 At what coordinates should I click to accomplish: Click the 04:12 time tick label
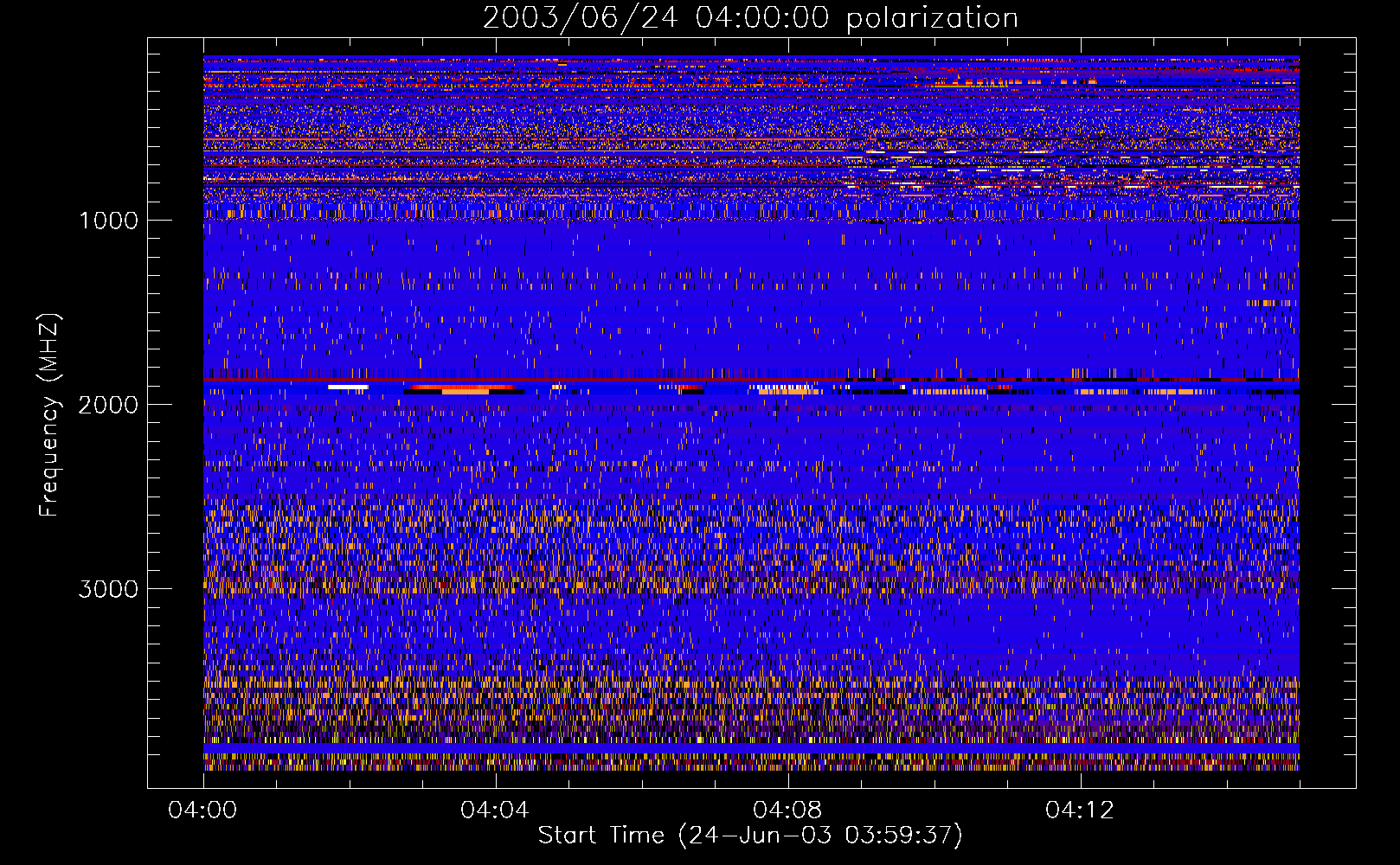(1080, 811)
